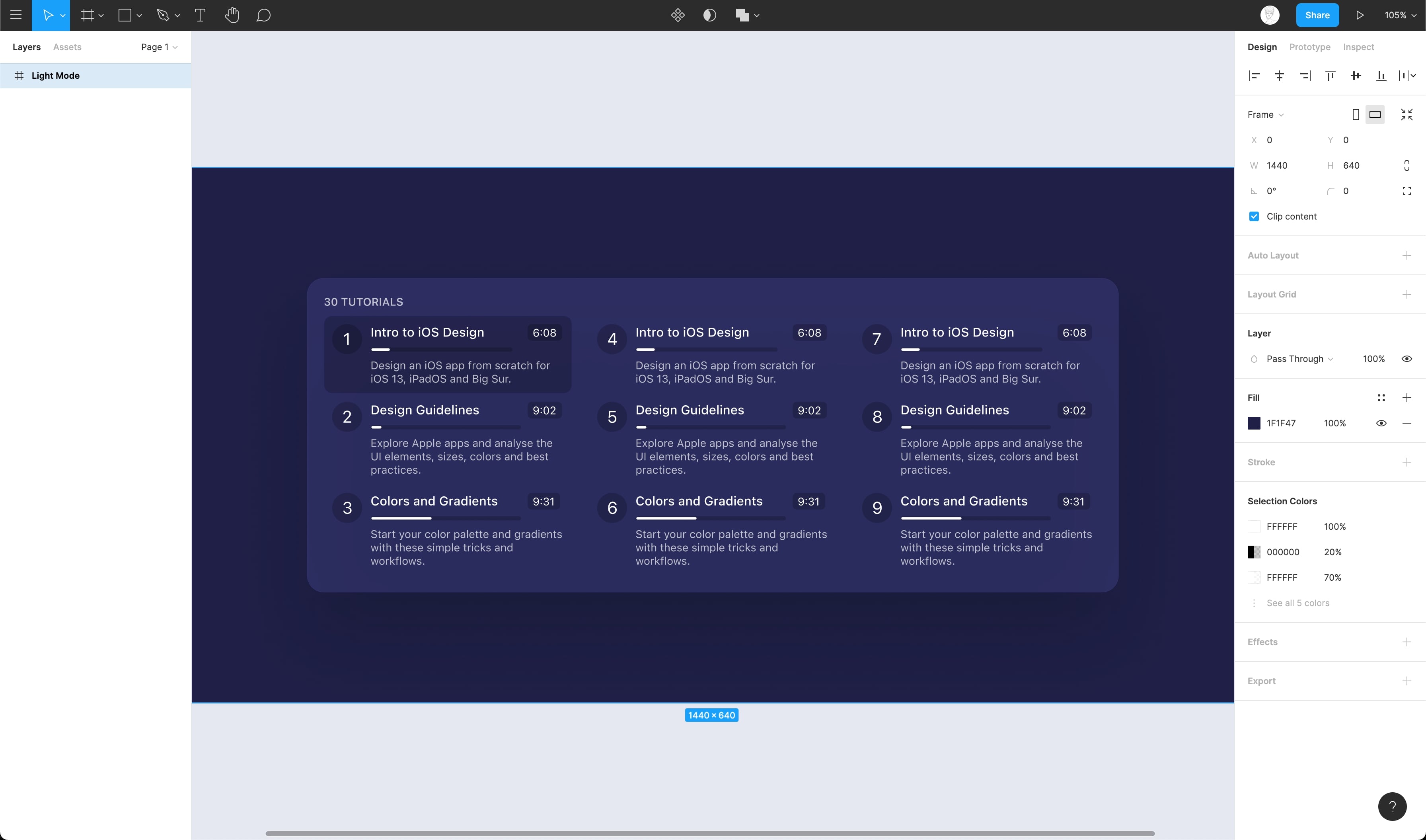The width and height of the screenshot is (1426, 840).
Task: Click the Align top icon
Action: [1330, 75]
